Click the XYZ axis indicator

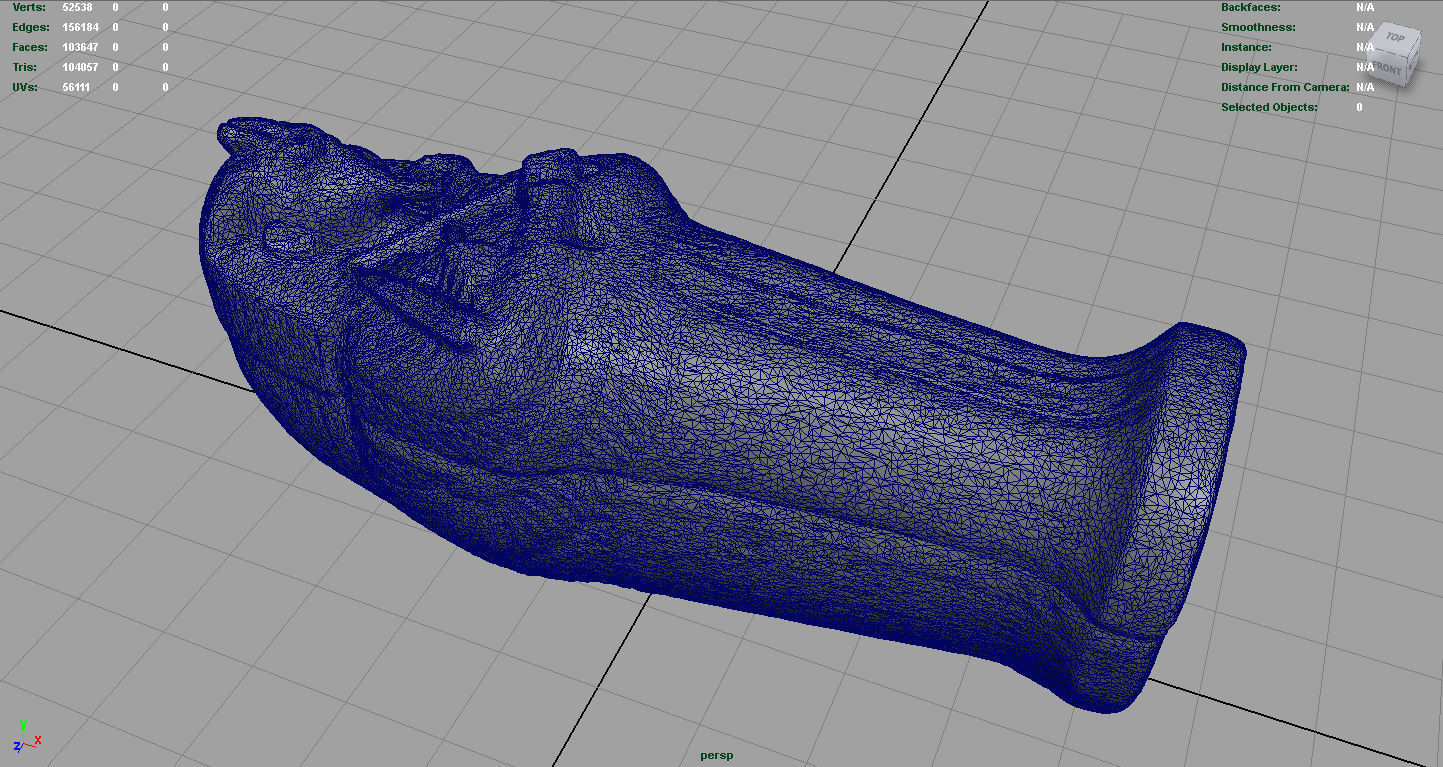click(x=26, y=738)
